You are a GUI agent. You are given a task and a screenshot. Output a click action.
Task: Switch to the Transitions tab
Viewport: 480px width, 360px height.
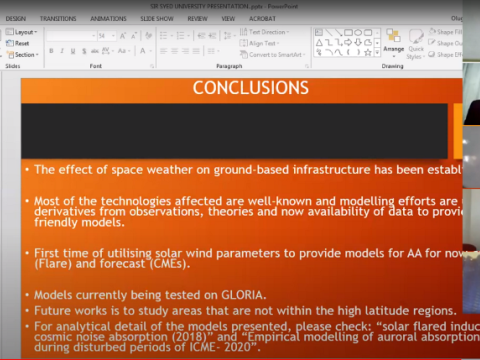[x=58, y=19]
